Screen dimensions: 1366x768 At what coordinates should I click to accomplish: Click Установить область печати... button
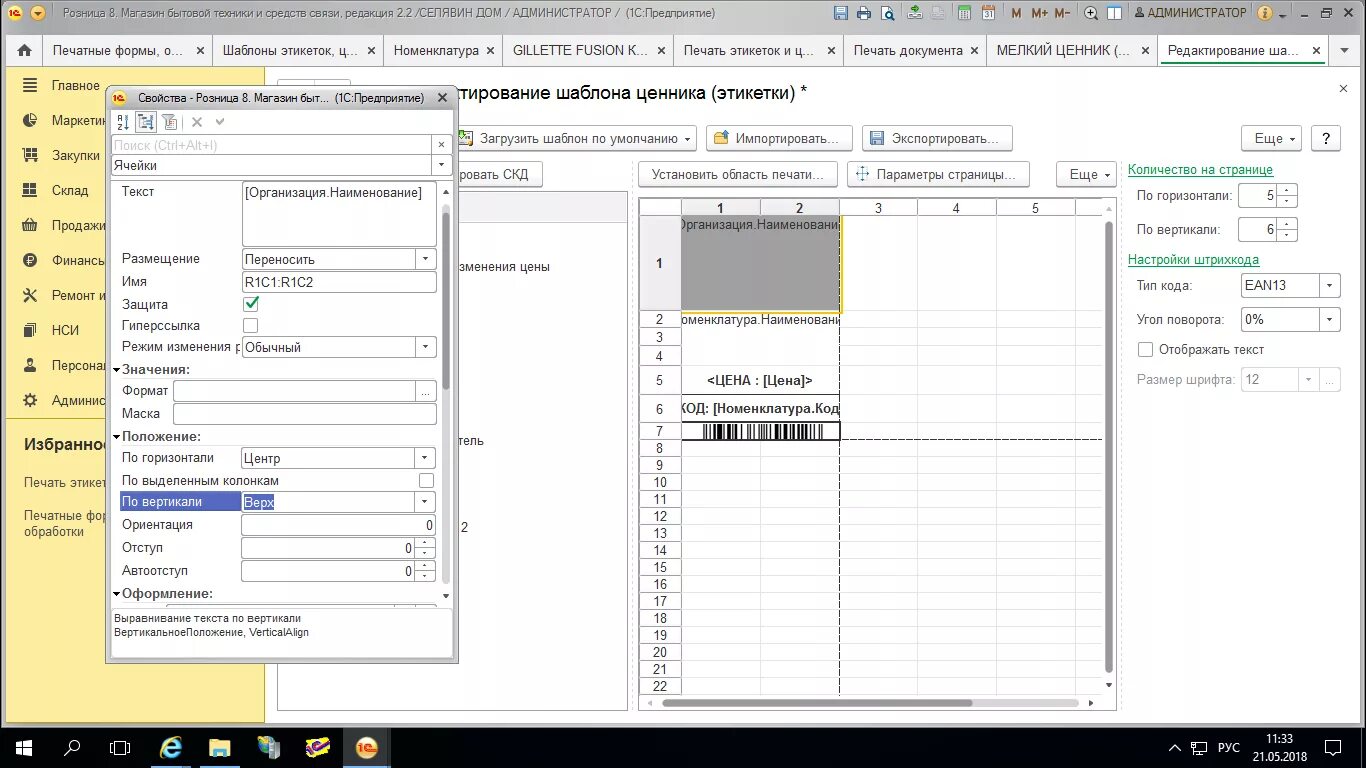tap(738, 174)
